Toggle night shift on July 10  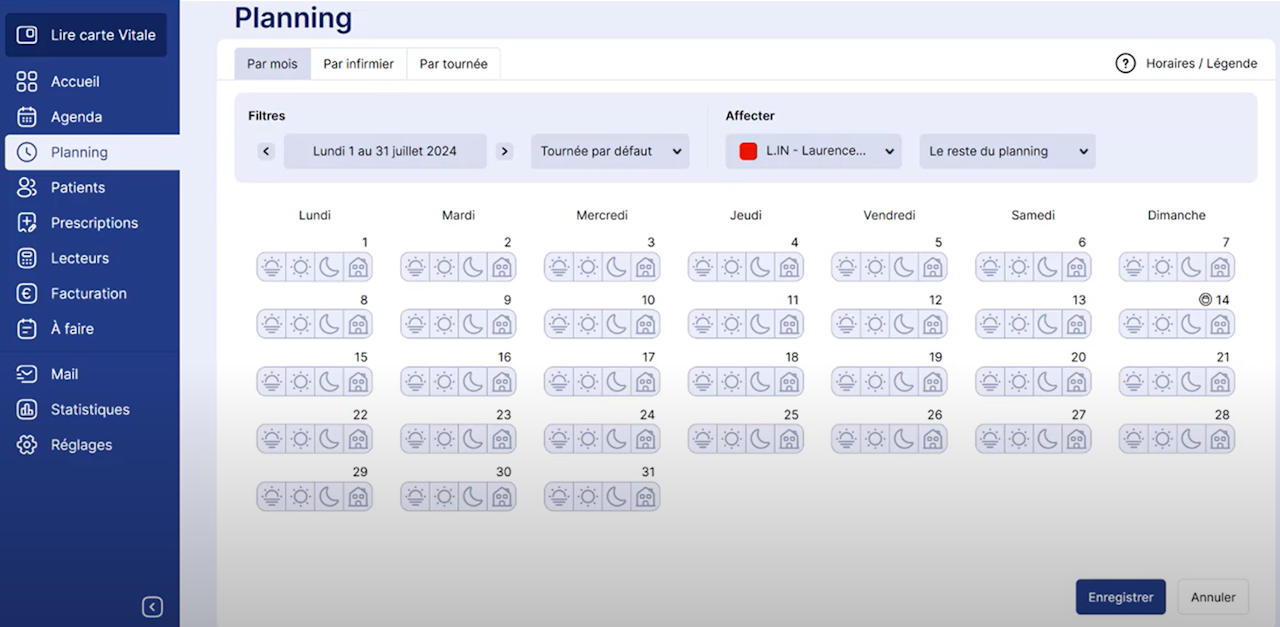pyautogui.click(x=617, y=325)
